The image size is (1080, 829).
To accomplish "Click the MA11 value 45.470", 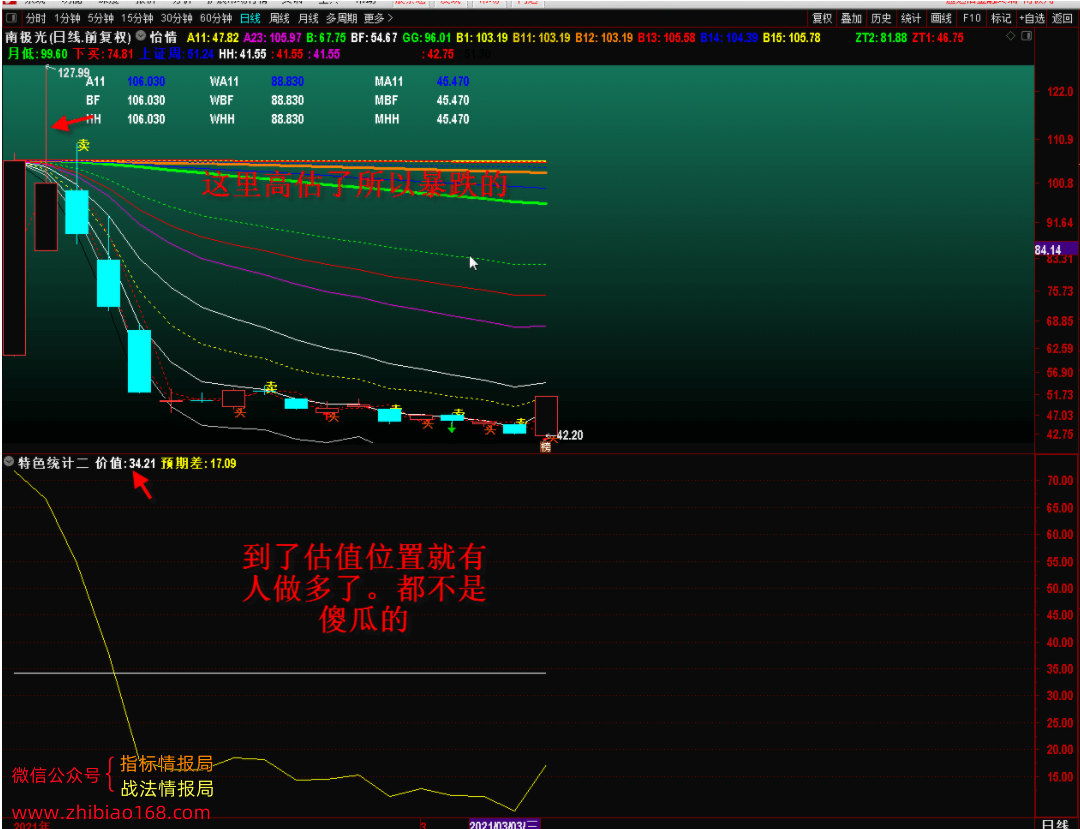I will (453, 81).
